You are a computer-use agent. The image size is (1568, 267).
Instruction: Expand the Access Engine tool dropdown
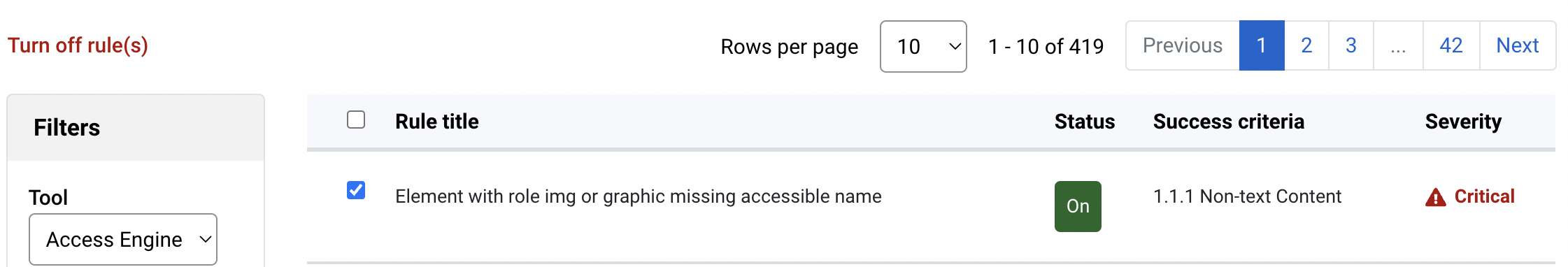(123, 239)
